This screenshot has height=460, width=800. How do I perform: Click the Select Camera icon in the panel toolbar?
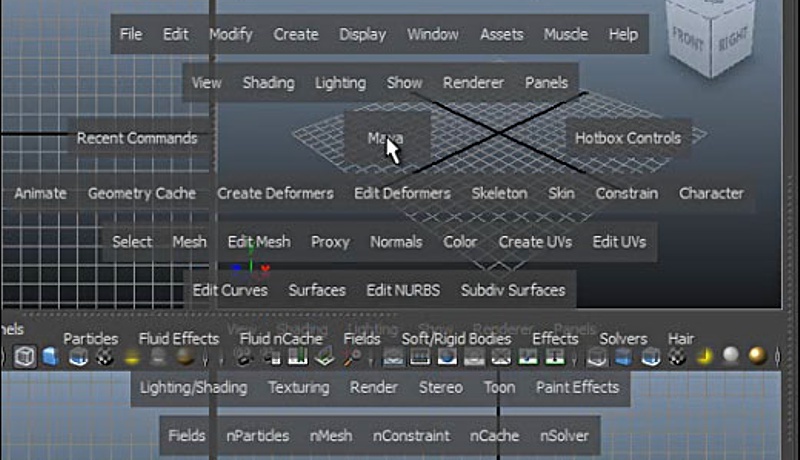click(244, 357)
